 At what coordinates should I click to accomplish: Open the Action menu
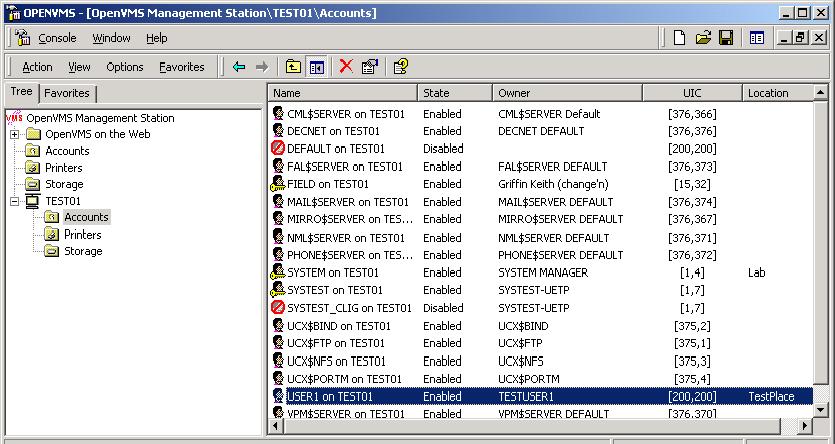coord(37,67)
